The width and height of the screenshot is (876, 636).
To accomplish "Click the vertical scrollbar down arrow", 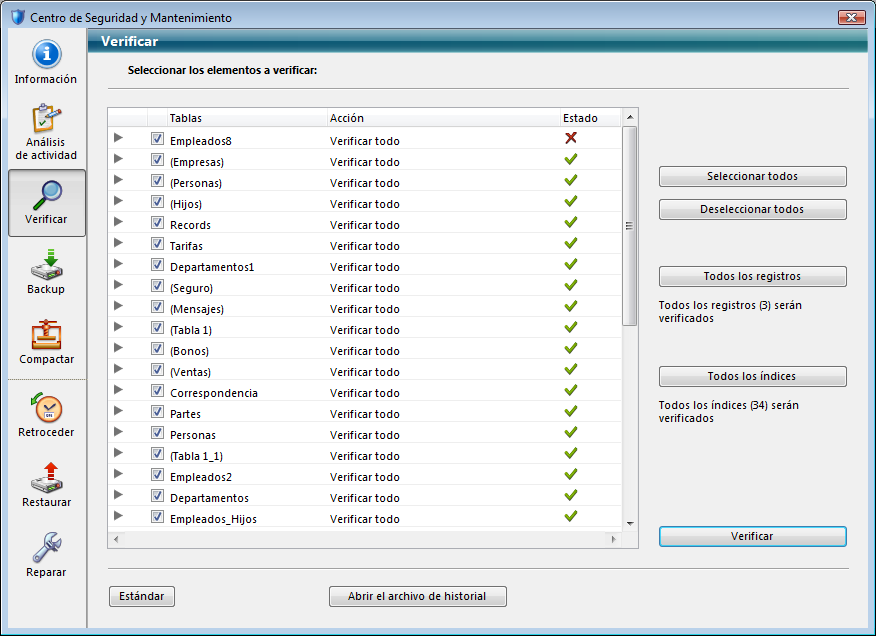I will click(x=630, y=524).
